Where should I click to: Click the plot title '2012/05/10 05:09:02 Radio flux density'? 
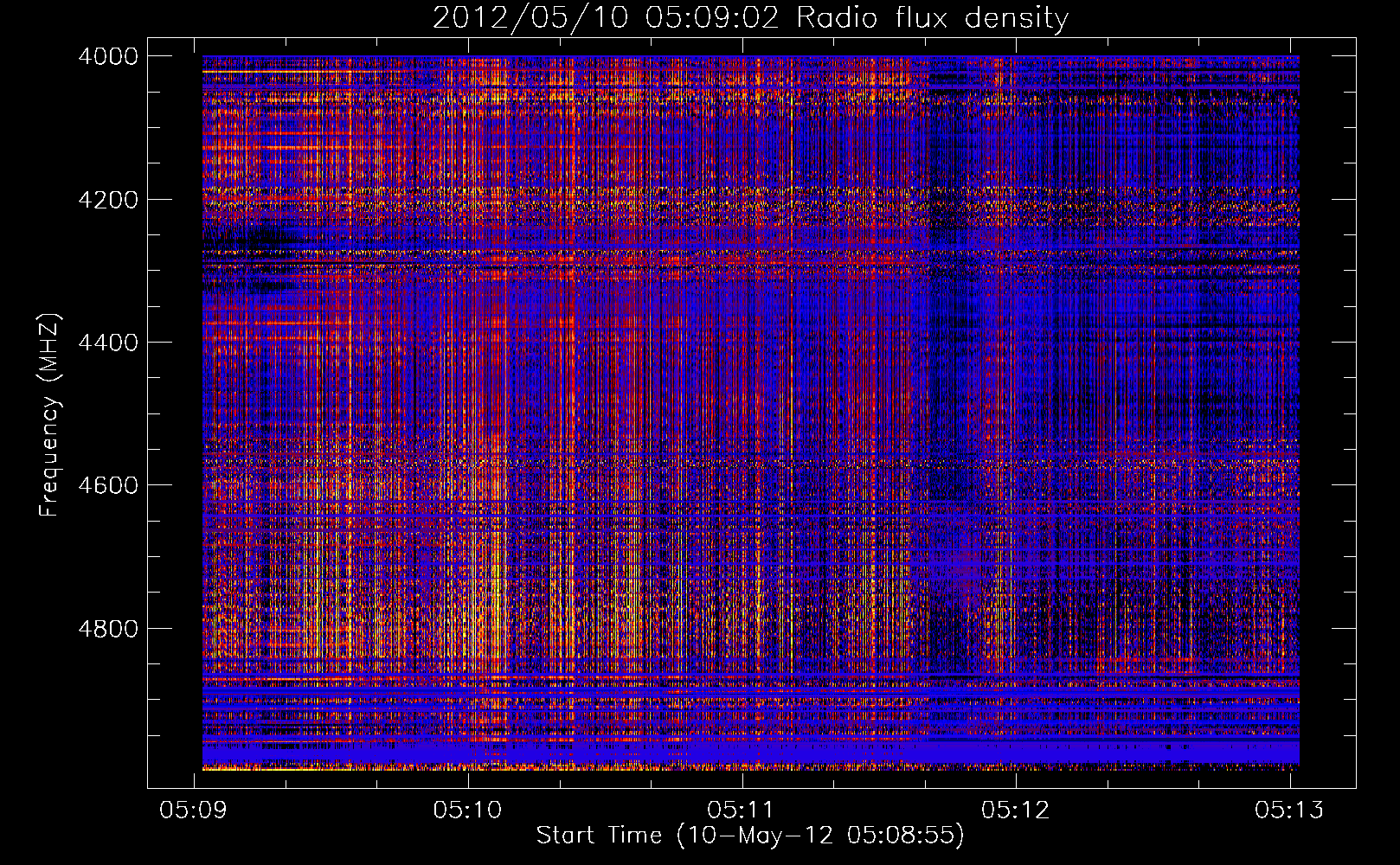(x=750, y=17)
